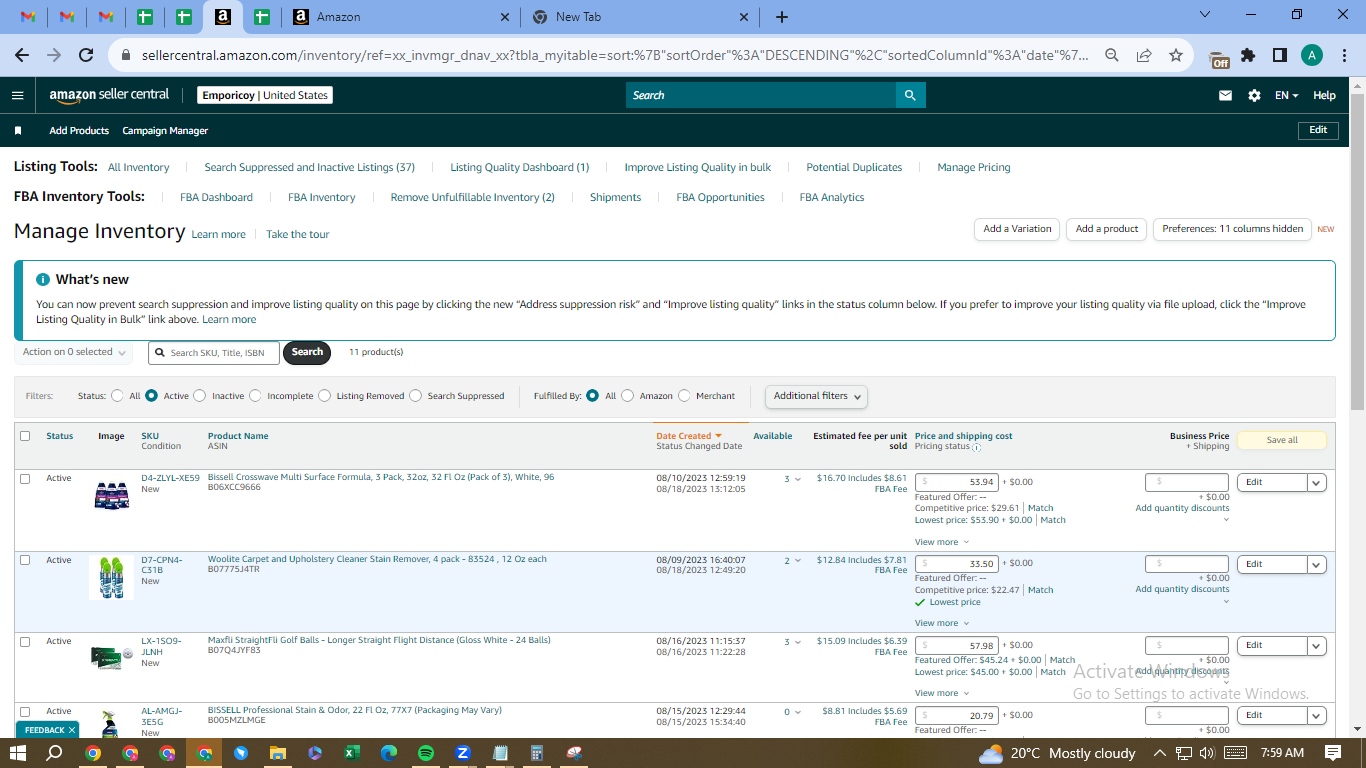Select the All status radio button

[117, 396]
